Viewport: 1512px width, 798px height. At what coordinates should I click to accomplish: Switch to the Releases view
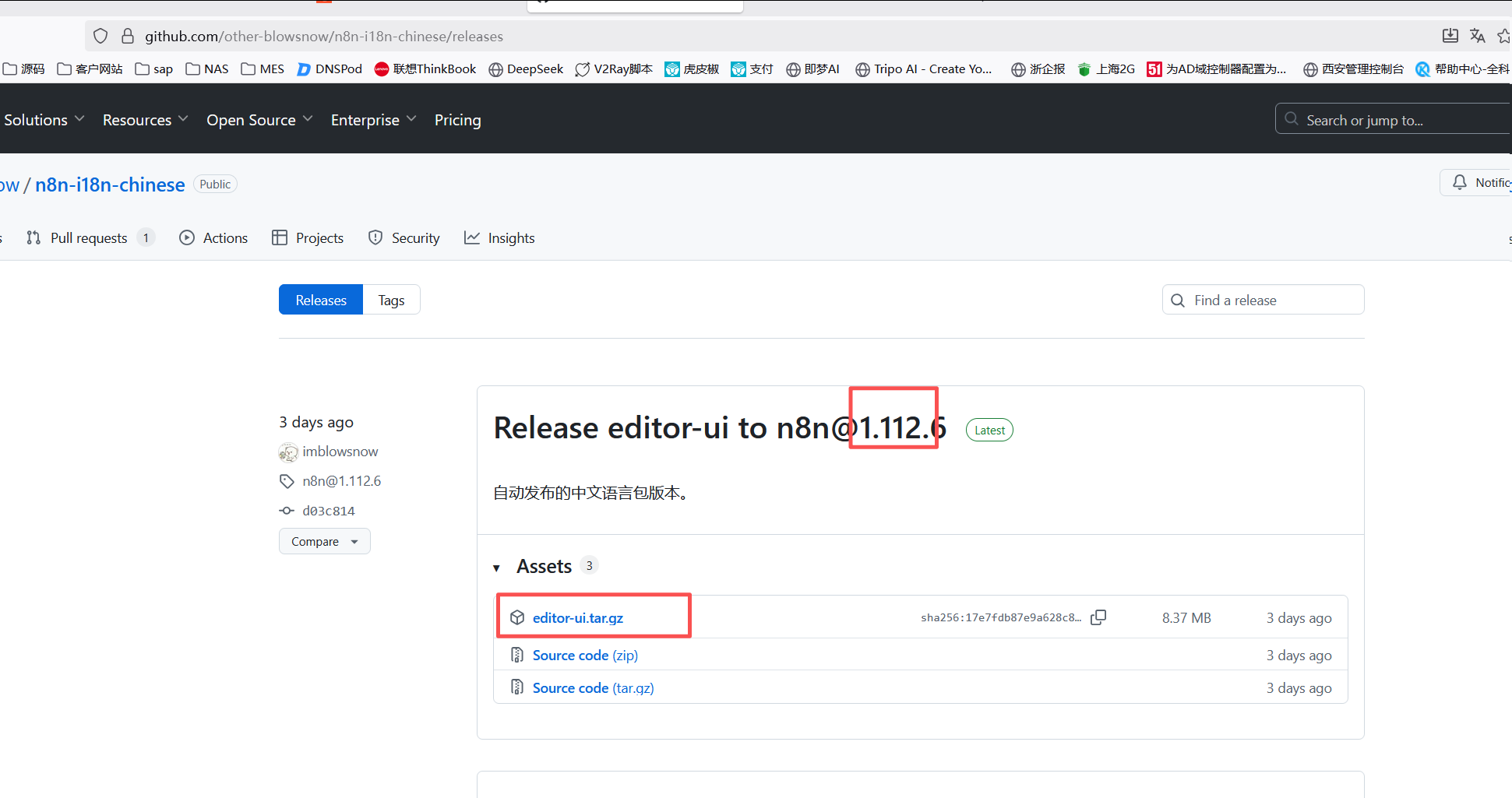[x=320, y=300]
